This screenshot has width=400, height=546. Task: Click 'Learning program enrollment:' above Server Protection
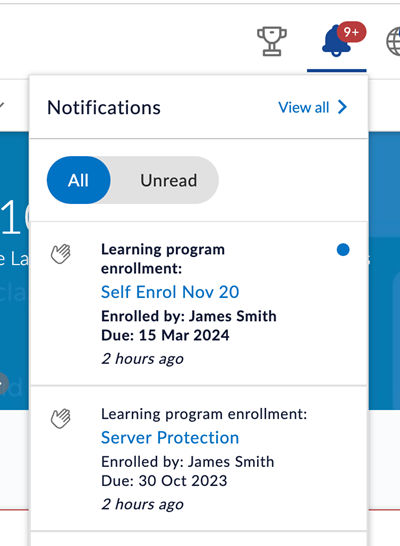pos(204,414)
